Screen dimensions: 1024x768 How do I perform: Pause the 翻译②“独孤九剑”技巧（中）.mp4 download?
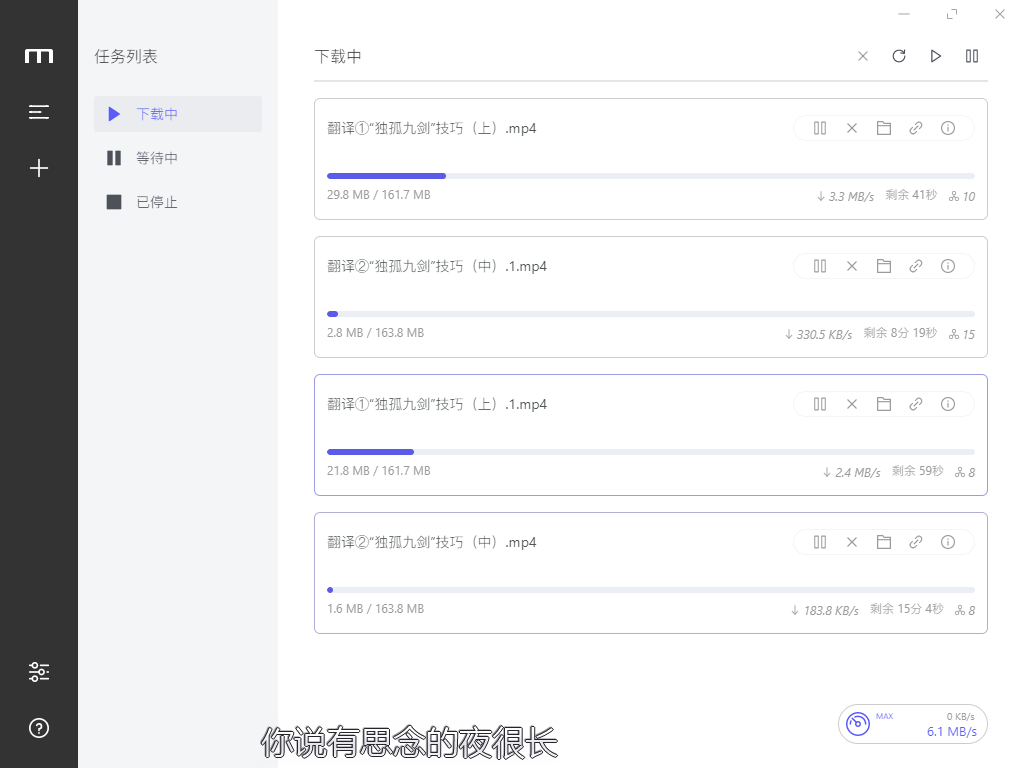pyautogui.click(x=820, y=542)
